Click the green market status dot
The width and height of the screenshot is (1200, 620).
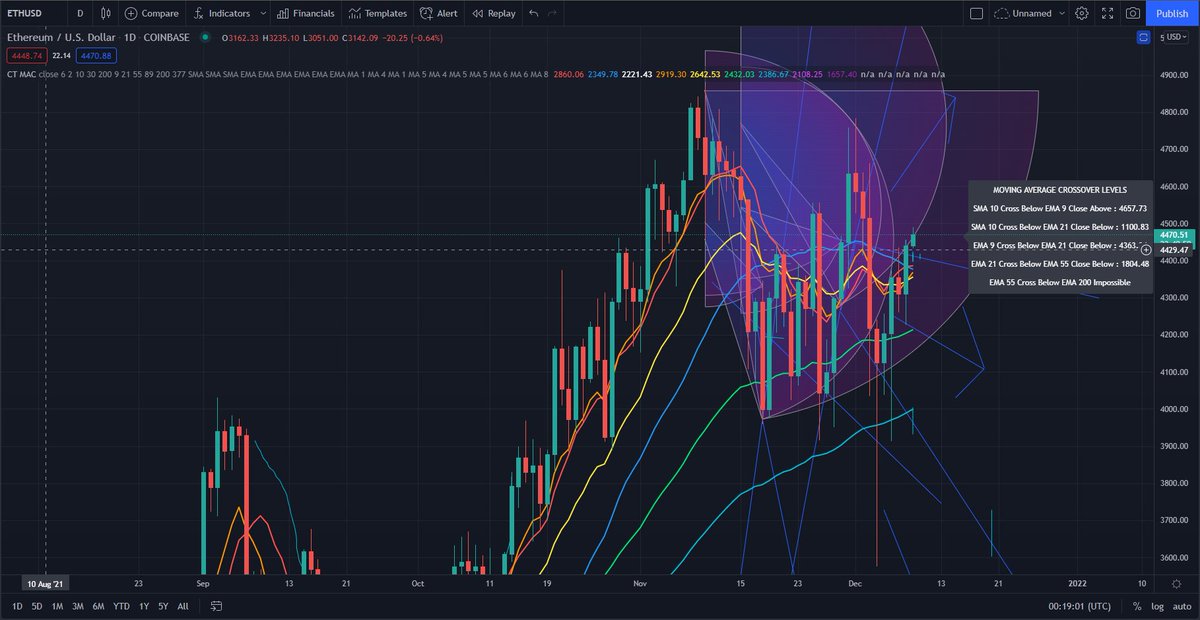pos(205,37)
